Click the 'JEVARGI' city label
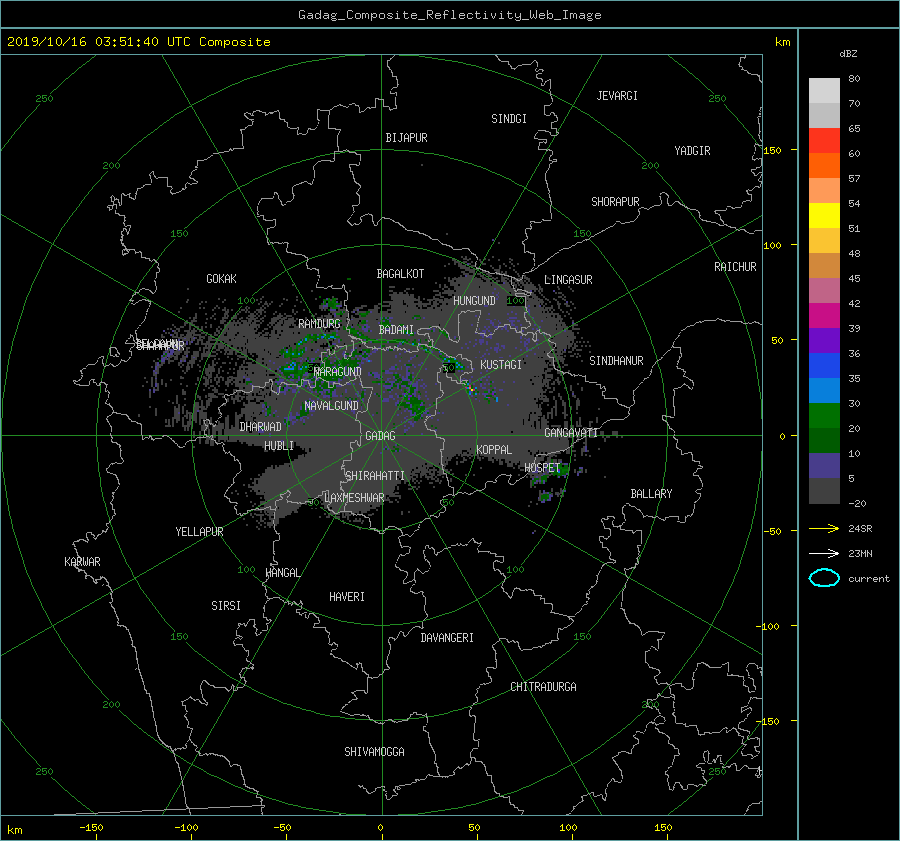 [x=617, y=96]
